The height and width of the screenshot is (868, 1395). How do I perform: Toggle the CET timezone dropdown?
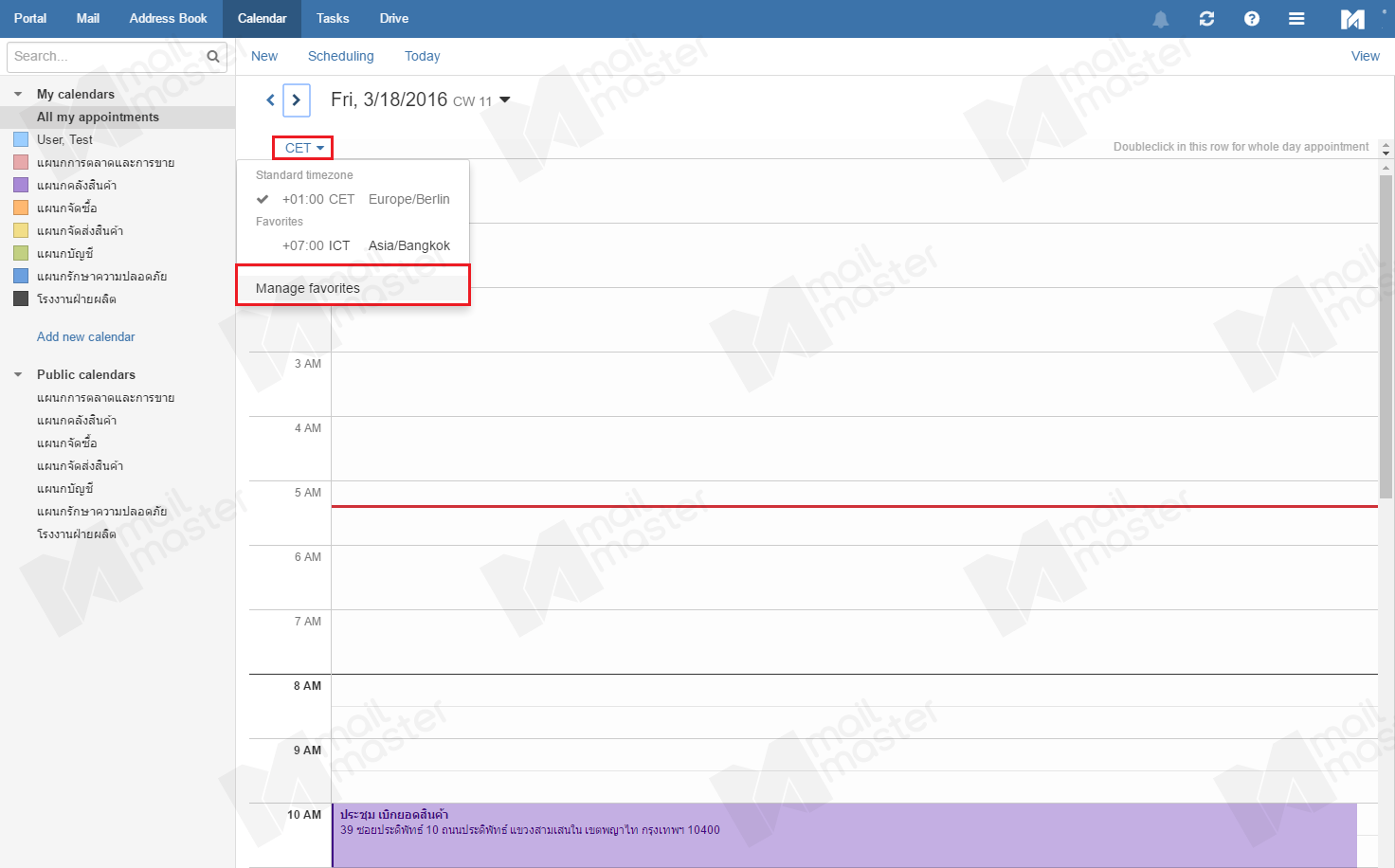pyautogui.click(x=303, y=148)
